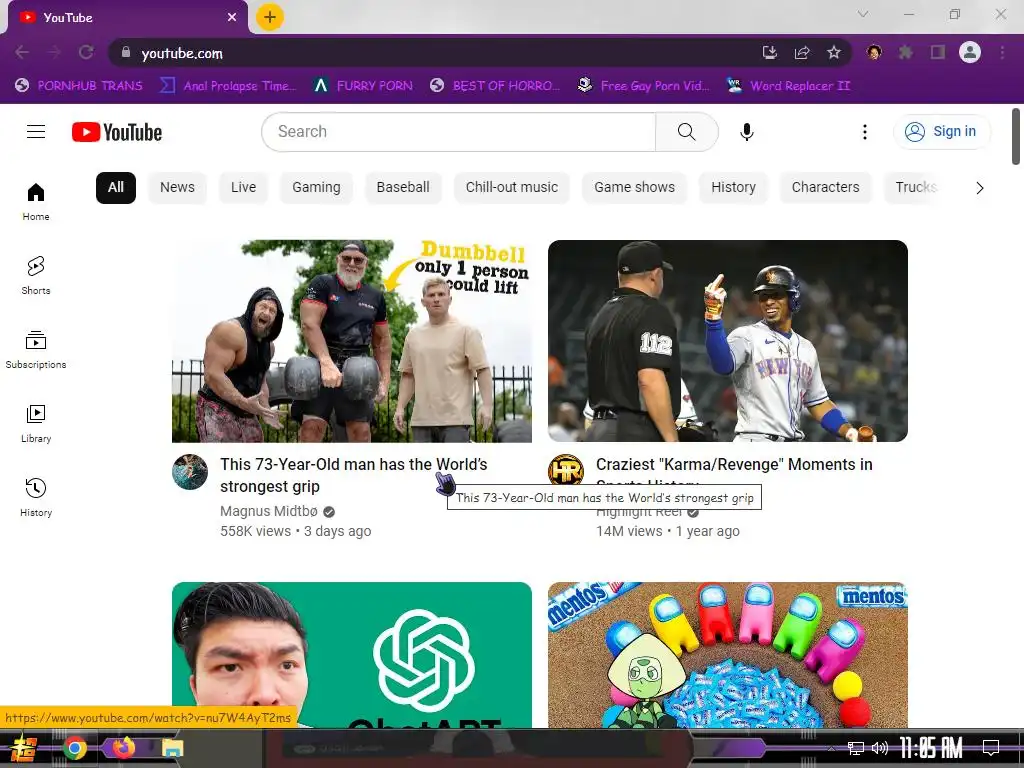The height and width of the screenshot is (768, 1024).
Task: Open the Magnus Midtbø channel name
Action: tap(268, 511)
